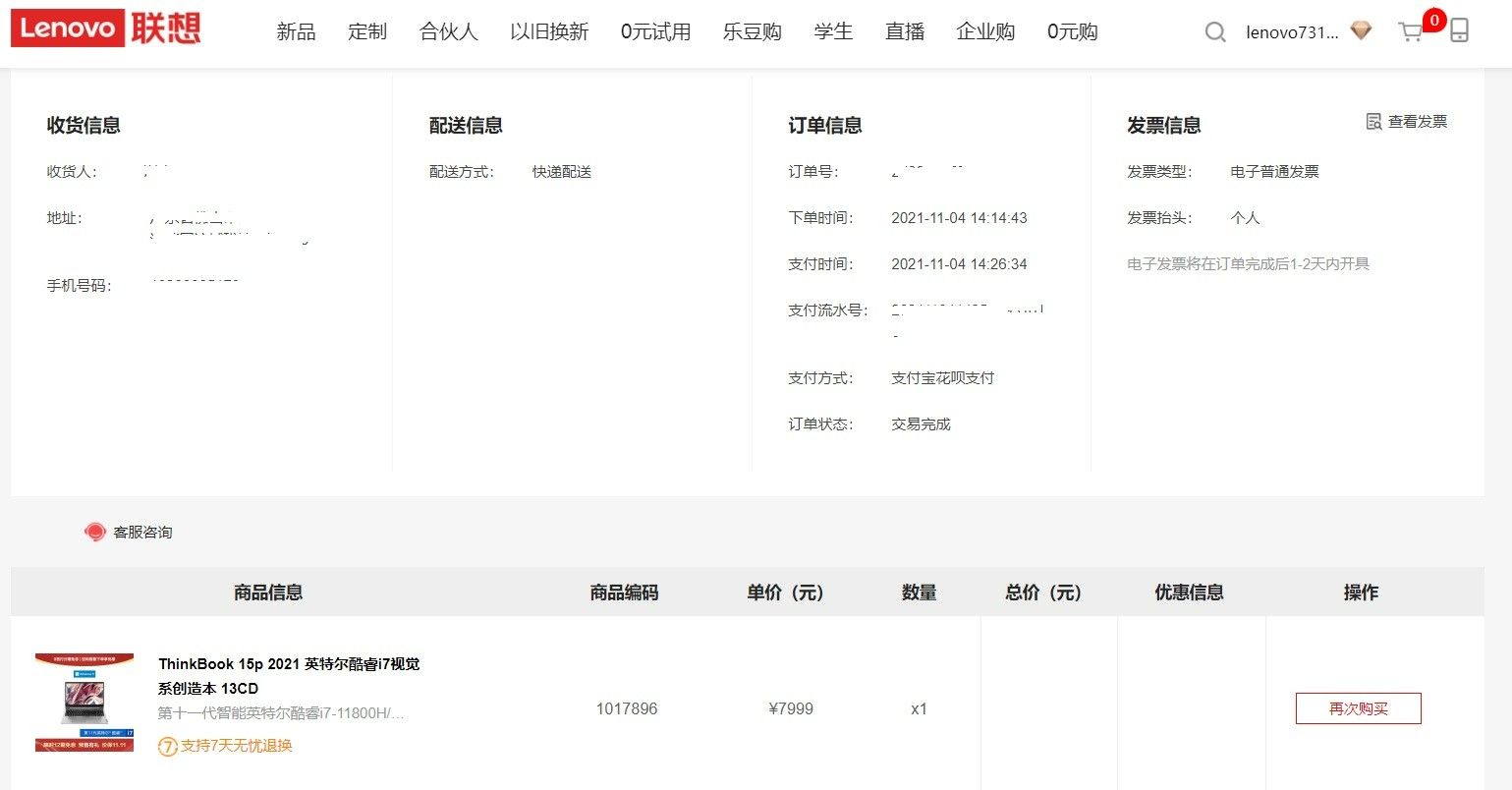
Task: Click 支付宝花呗支付 payment method text
Action: coord(942,378)
